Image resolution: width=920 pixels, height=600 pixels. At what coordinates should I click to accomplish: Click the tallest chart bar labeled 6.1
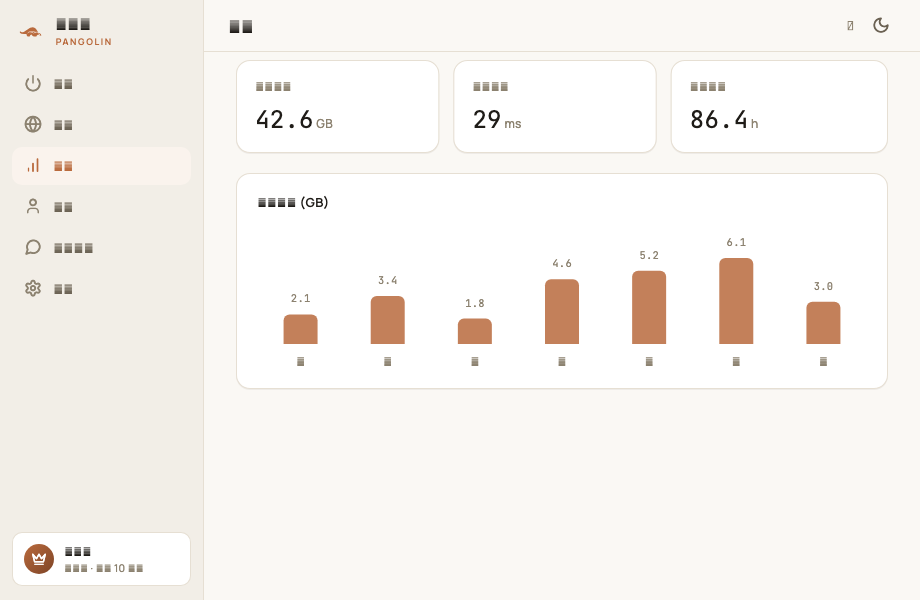[736, 301]
